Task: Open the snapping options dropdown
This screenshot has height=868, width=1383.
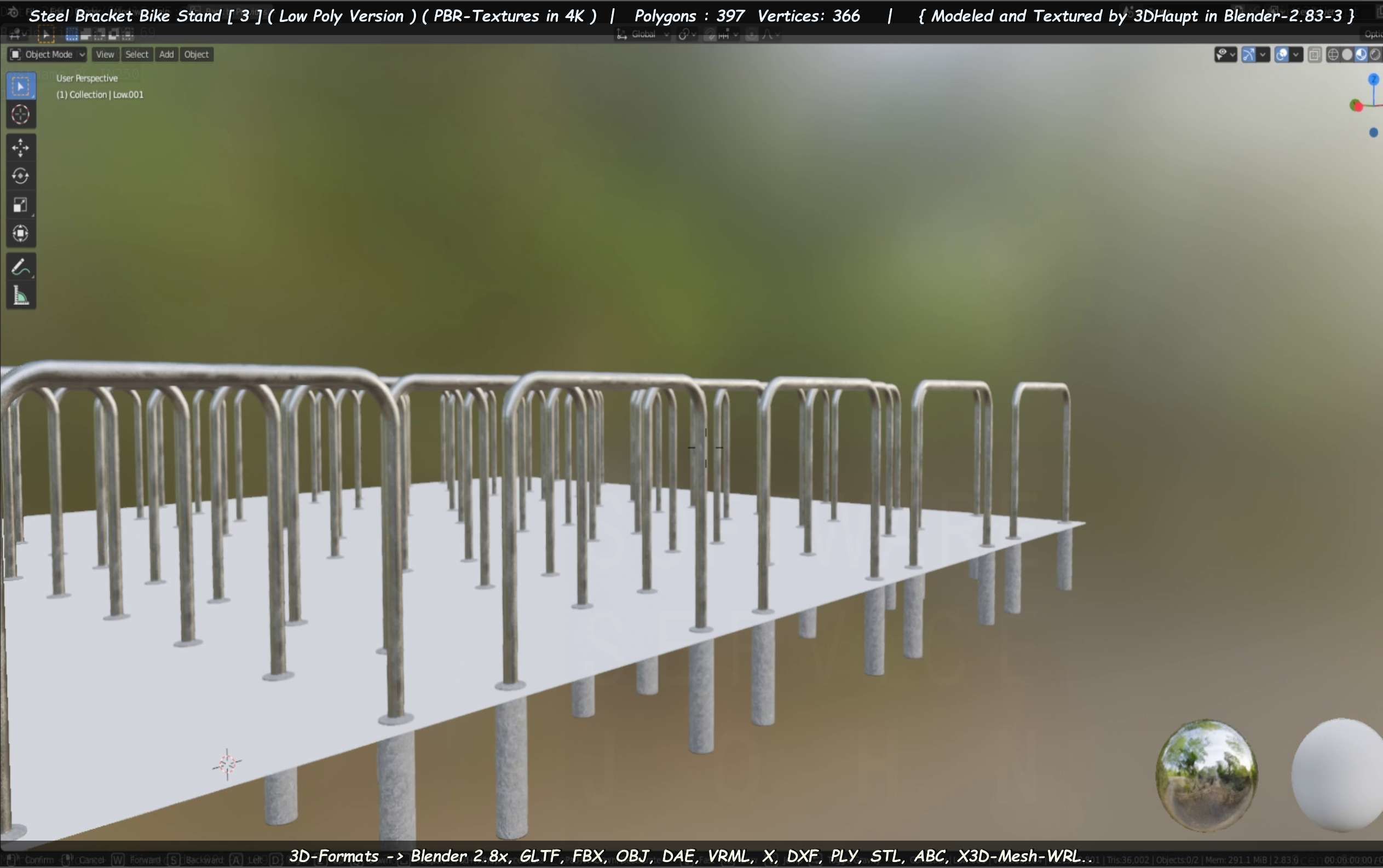Action: pyautogui.click(x=728, y=34)
